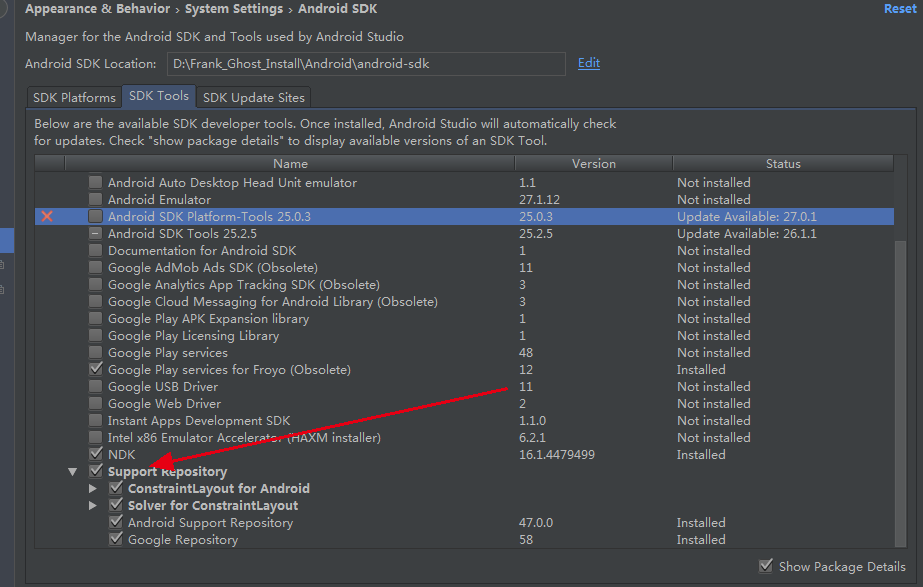This screenshot has width=923, height=587.
Task: Click the Android SDK Location path field
Action: coord(366,64)
